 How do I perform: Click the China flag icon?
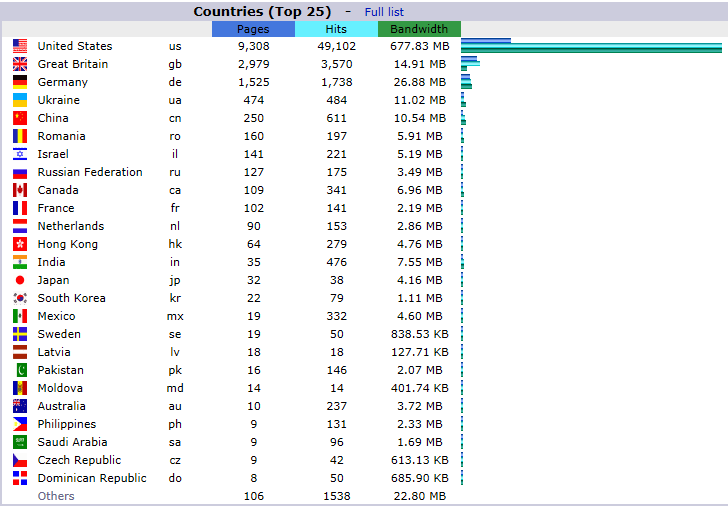tap(20, 118)
